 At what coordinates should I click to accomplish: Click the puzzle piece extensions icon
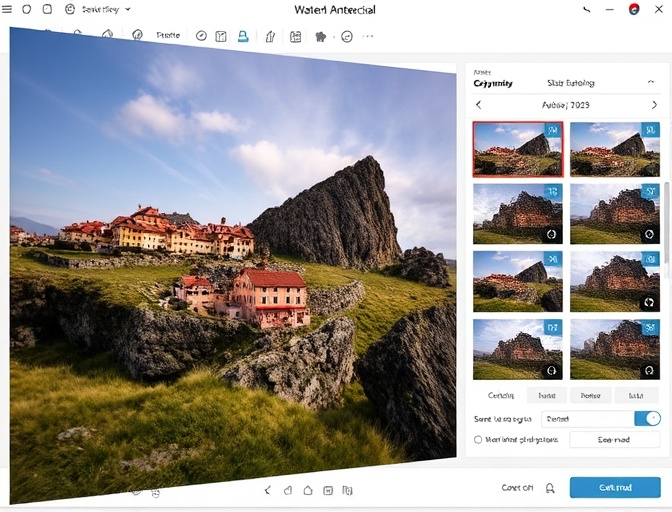321,37
